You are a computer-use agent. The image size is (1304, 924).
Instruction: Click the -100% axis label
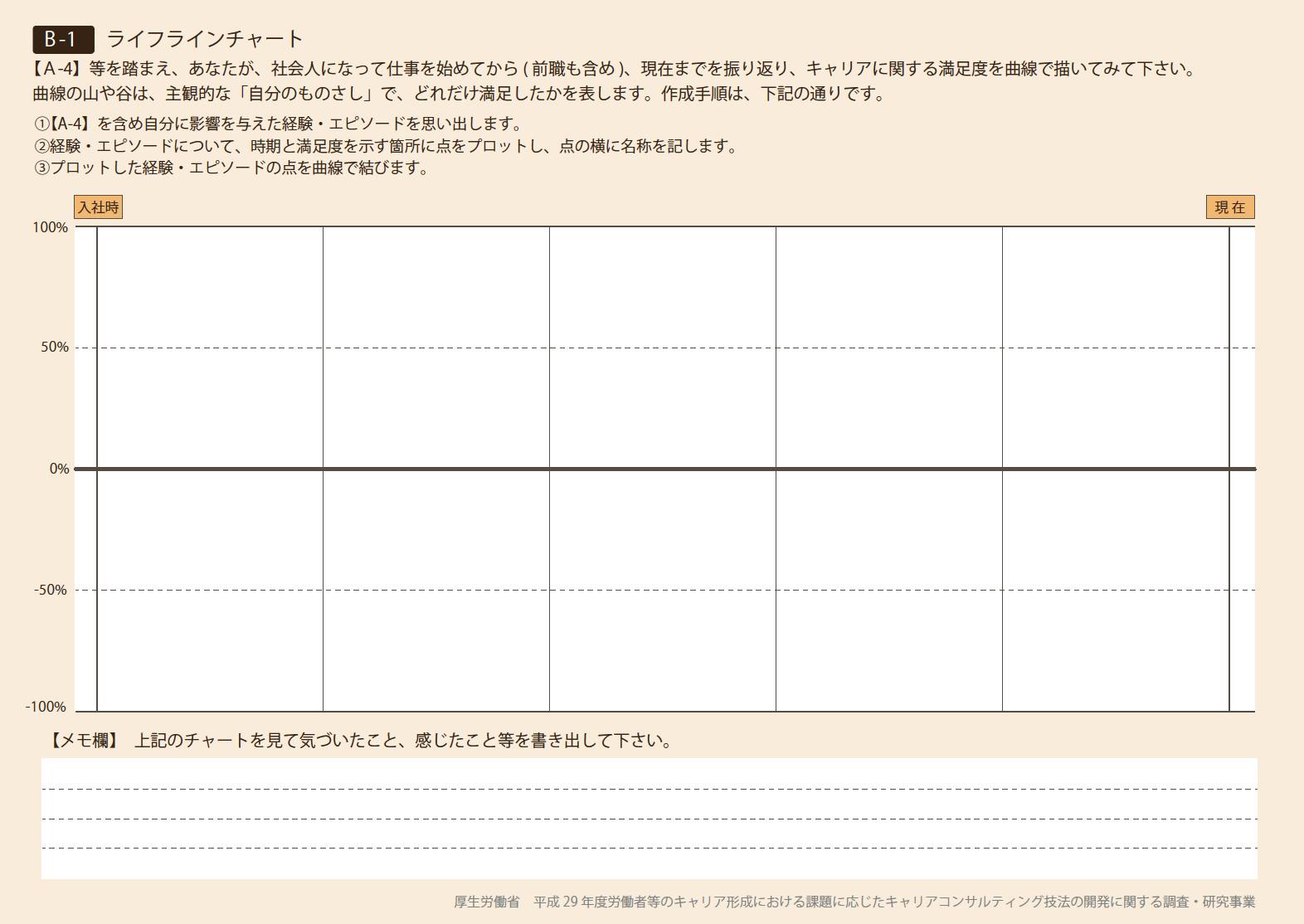(46, 707)
